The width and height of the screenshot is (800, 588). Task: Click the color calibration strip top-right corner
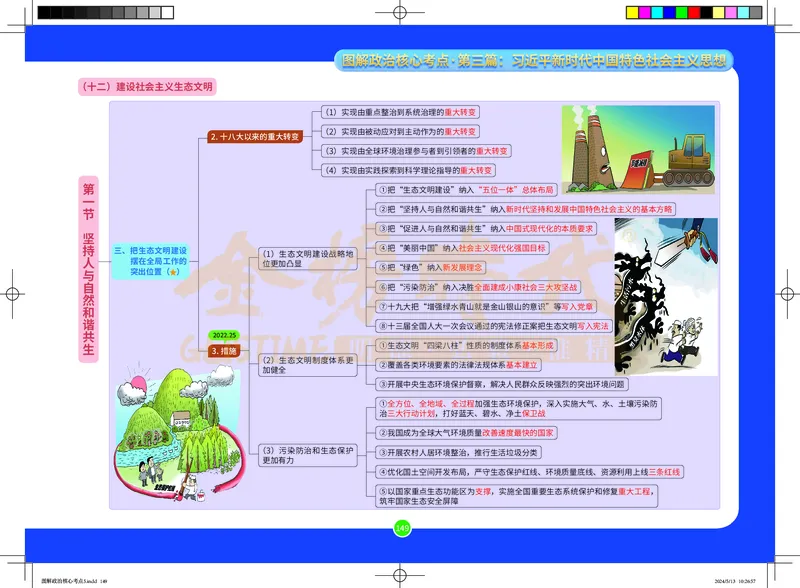(690, 10)
